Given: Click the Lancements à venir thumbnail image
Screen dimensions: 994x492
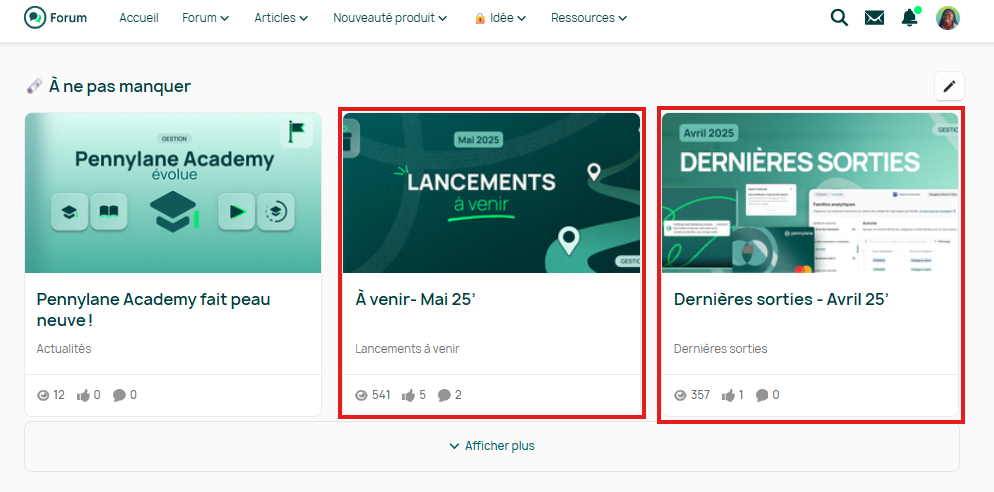Looking at the screenshot, I should point(491,192).
